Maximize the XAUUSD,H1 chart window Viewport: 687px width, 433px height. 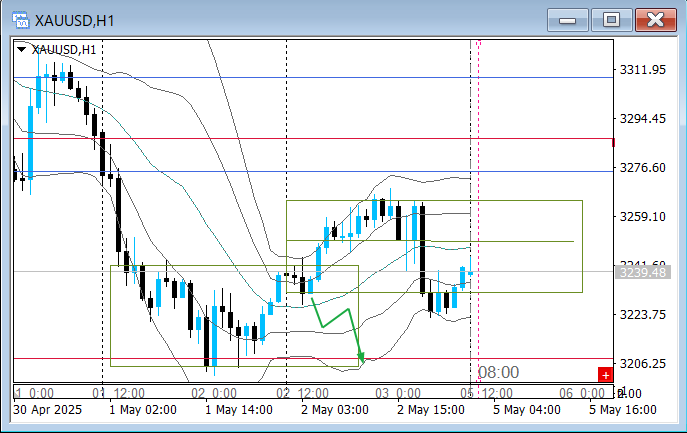(611, 19)
